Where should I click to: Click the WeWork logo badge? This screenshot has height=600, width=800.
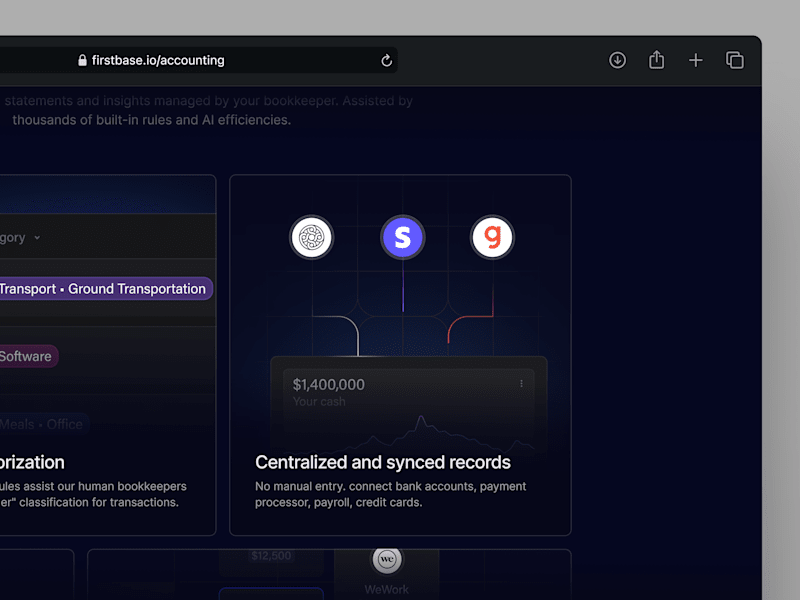pyautogui.click(x=387, y=559)
